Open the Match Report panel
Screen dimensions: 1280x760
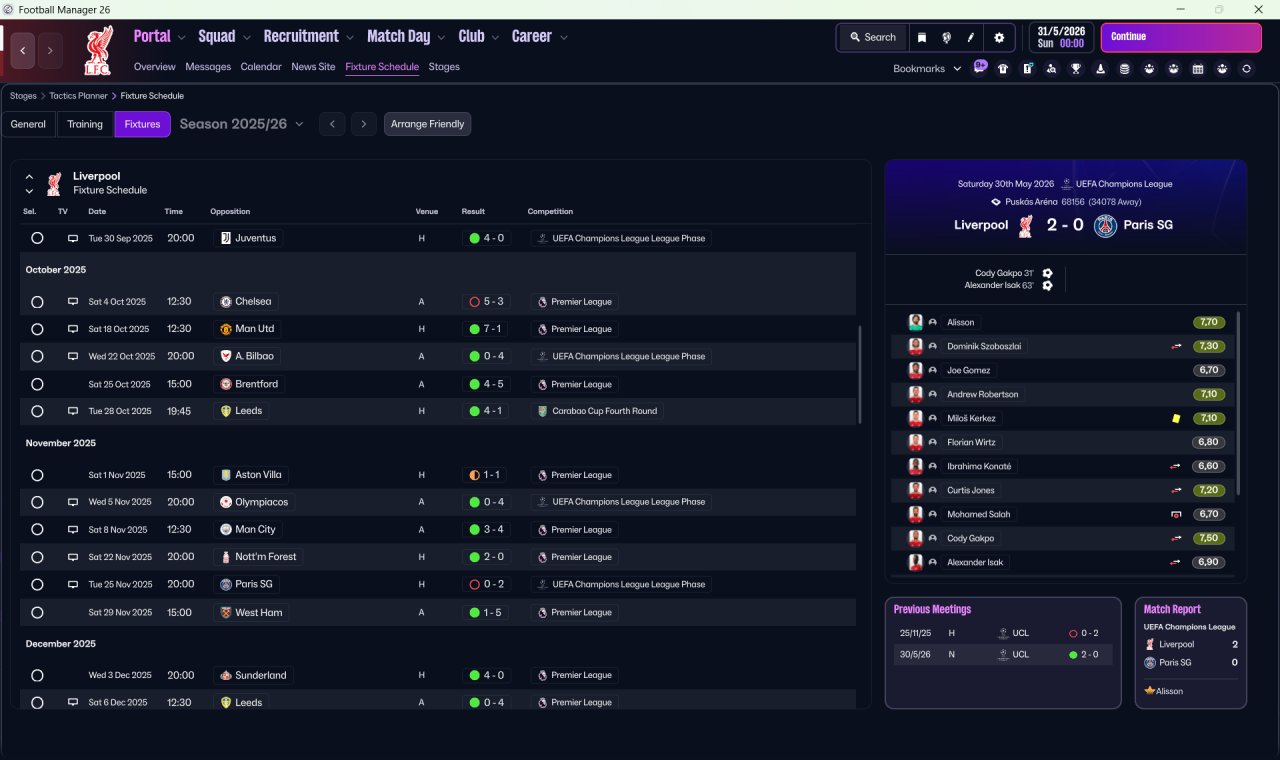click(1191, 653)
